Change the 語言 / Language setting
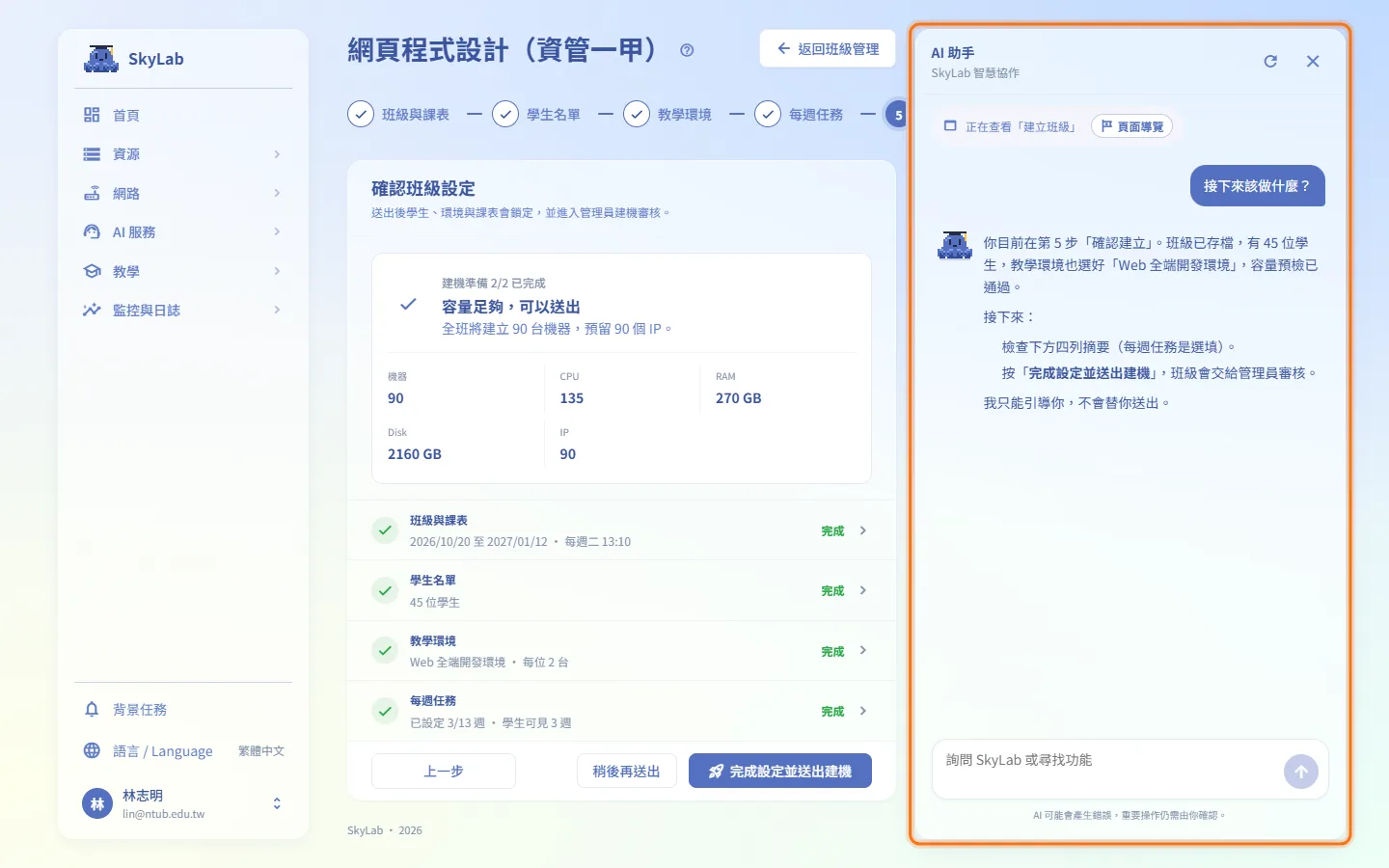1389x868 pixels. (183, 750)
